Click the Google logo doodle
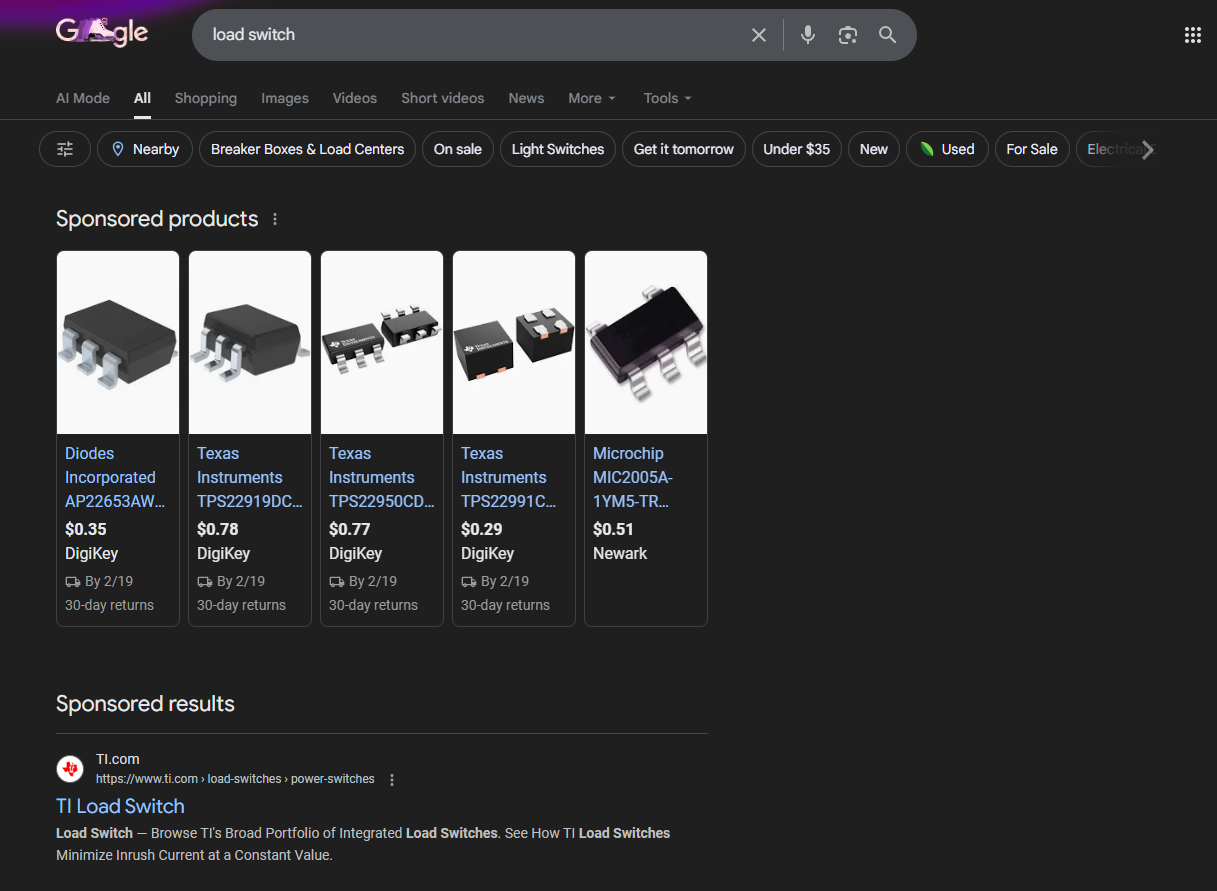This screenshot has width=1217, height=891. [x=101, y=33]
